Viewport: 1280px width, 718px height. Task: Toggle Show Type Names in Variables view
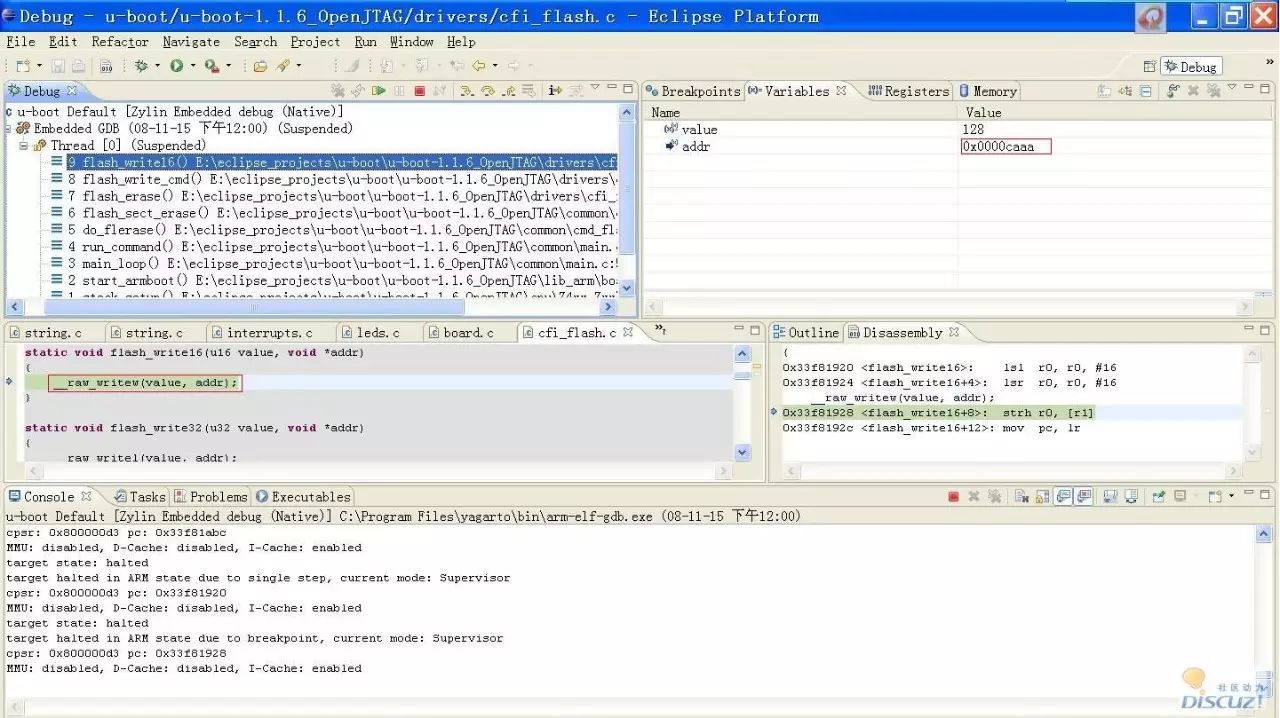point(1104,91)
